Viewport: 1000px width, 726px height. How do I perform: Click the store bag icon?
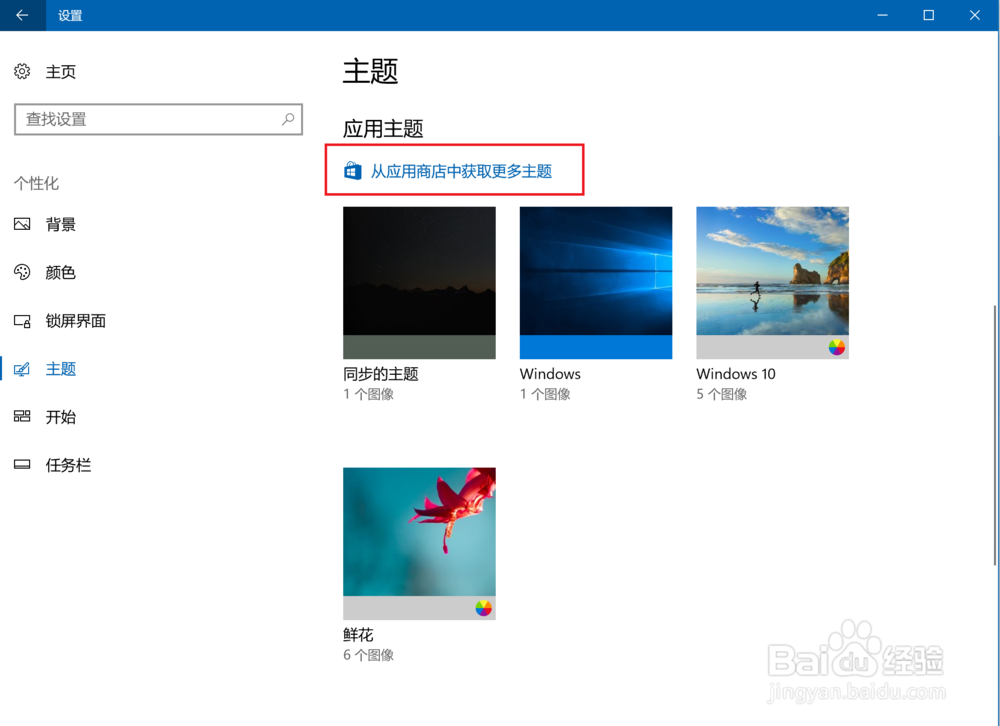point(353,171)
